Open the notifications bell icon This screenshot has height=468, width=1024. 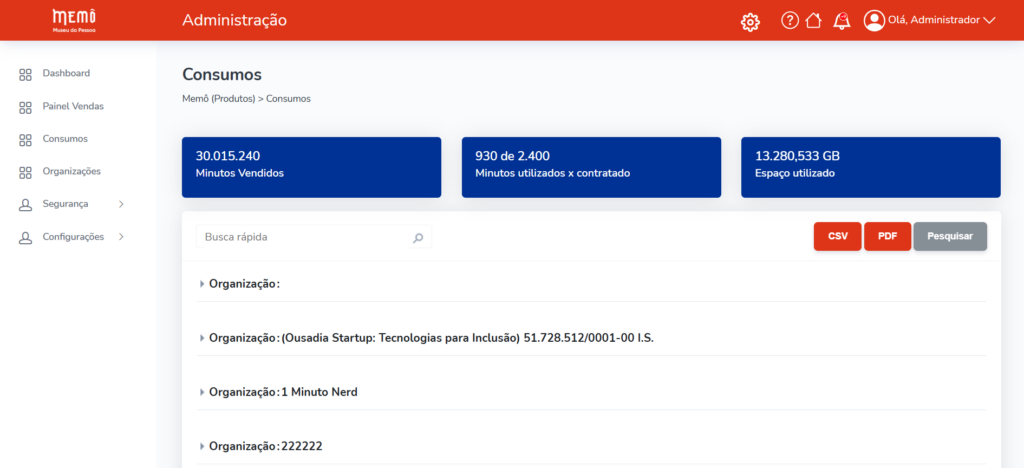pyautogui.click(x=842, y=21)
